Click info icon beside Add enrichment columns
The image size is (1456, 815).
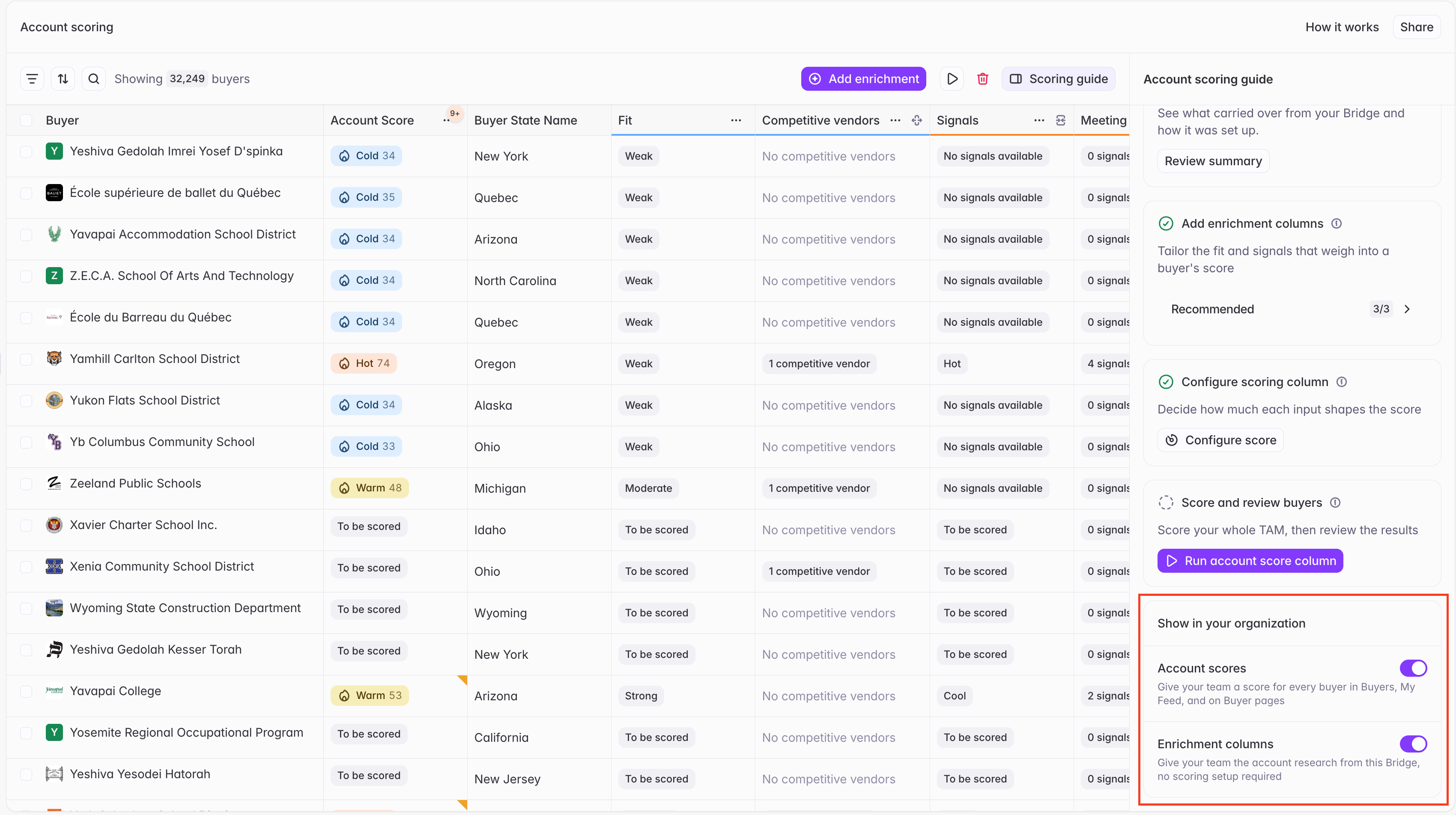(1337, 224)
